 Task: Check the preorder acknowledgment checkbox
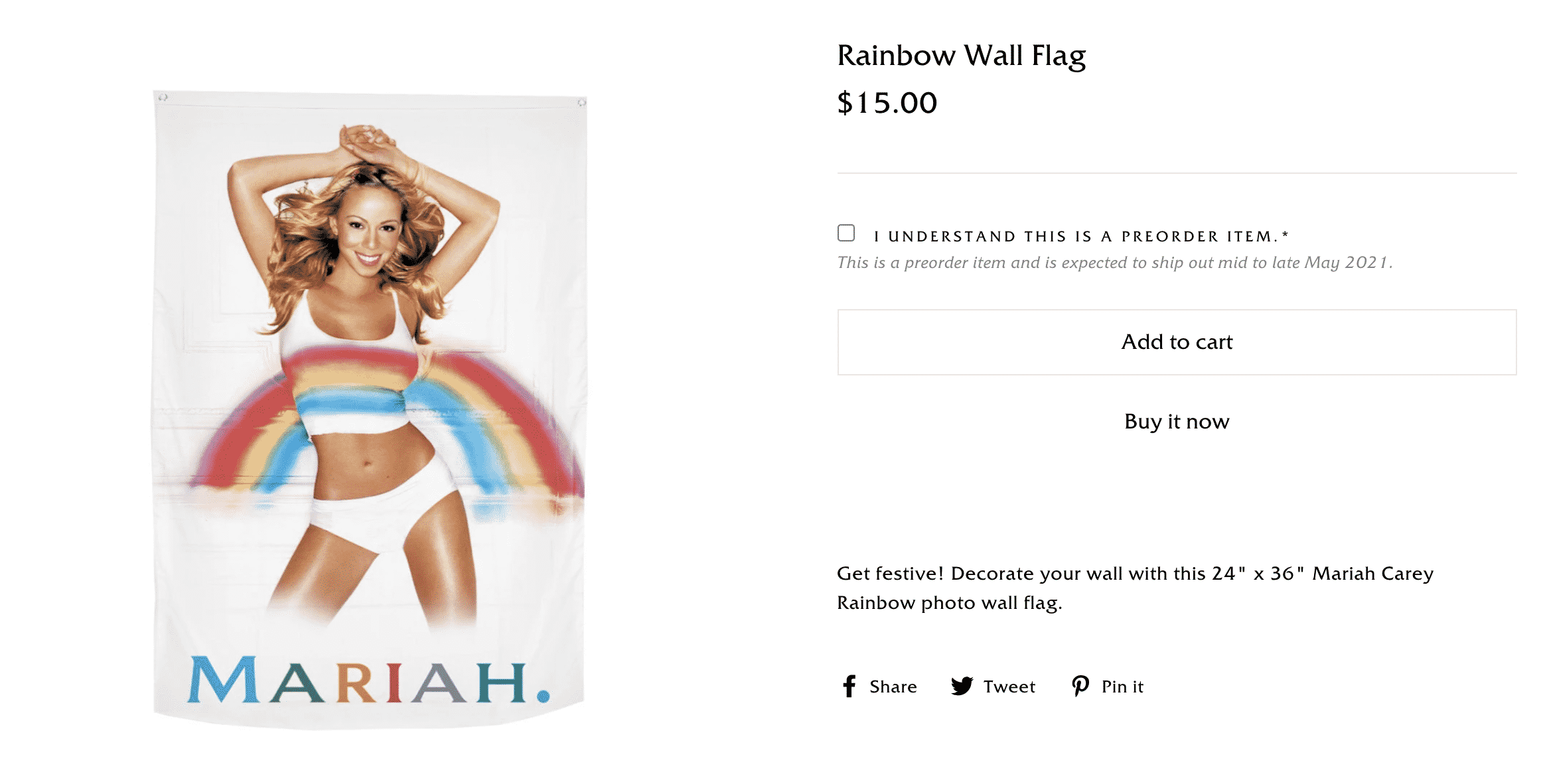pos(846,233)
